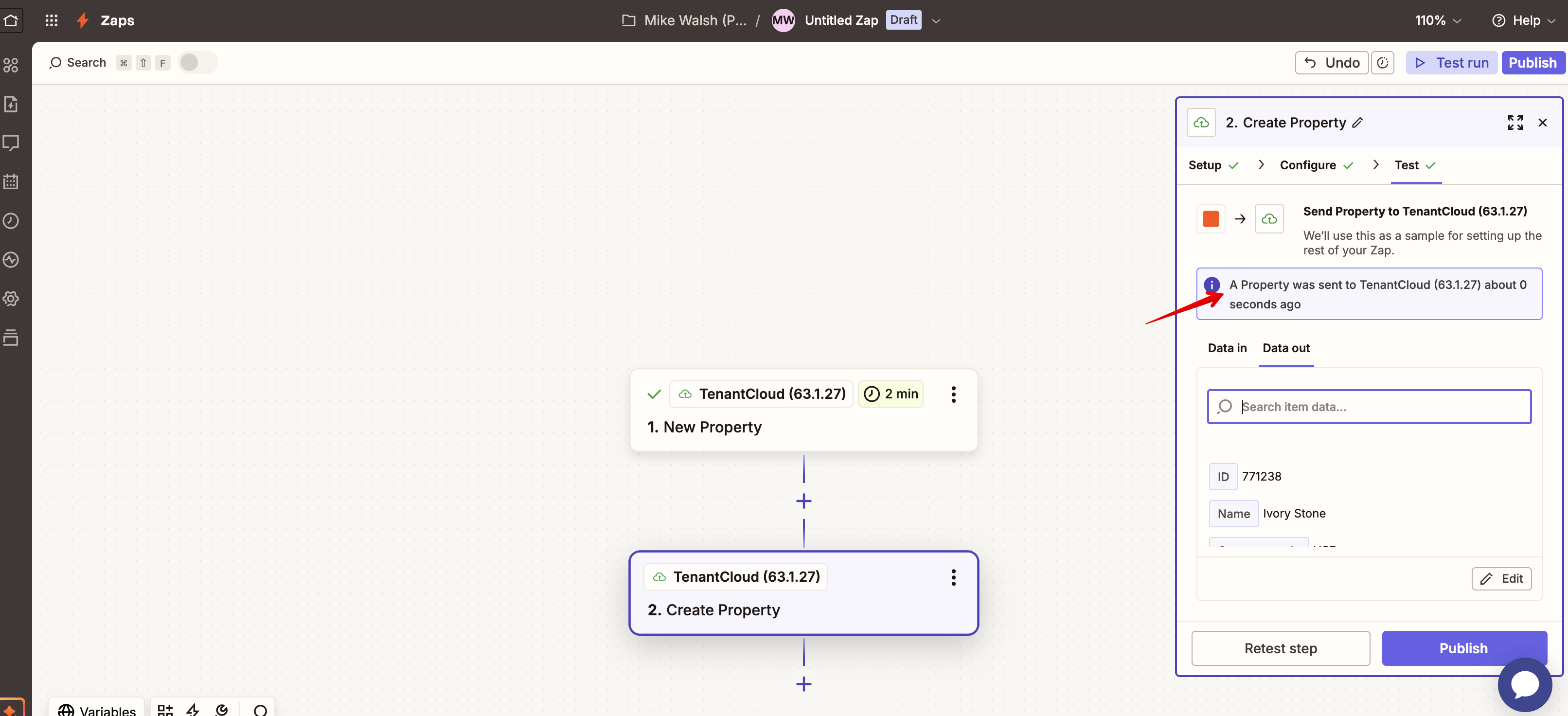Open version history clock icon beside Undo

coord(1382,63)
